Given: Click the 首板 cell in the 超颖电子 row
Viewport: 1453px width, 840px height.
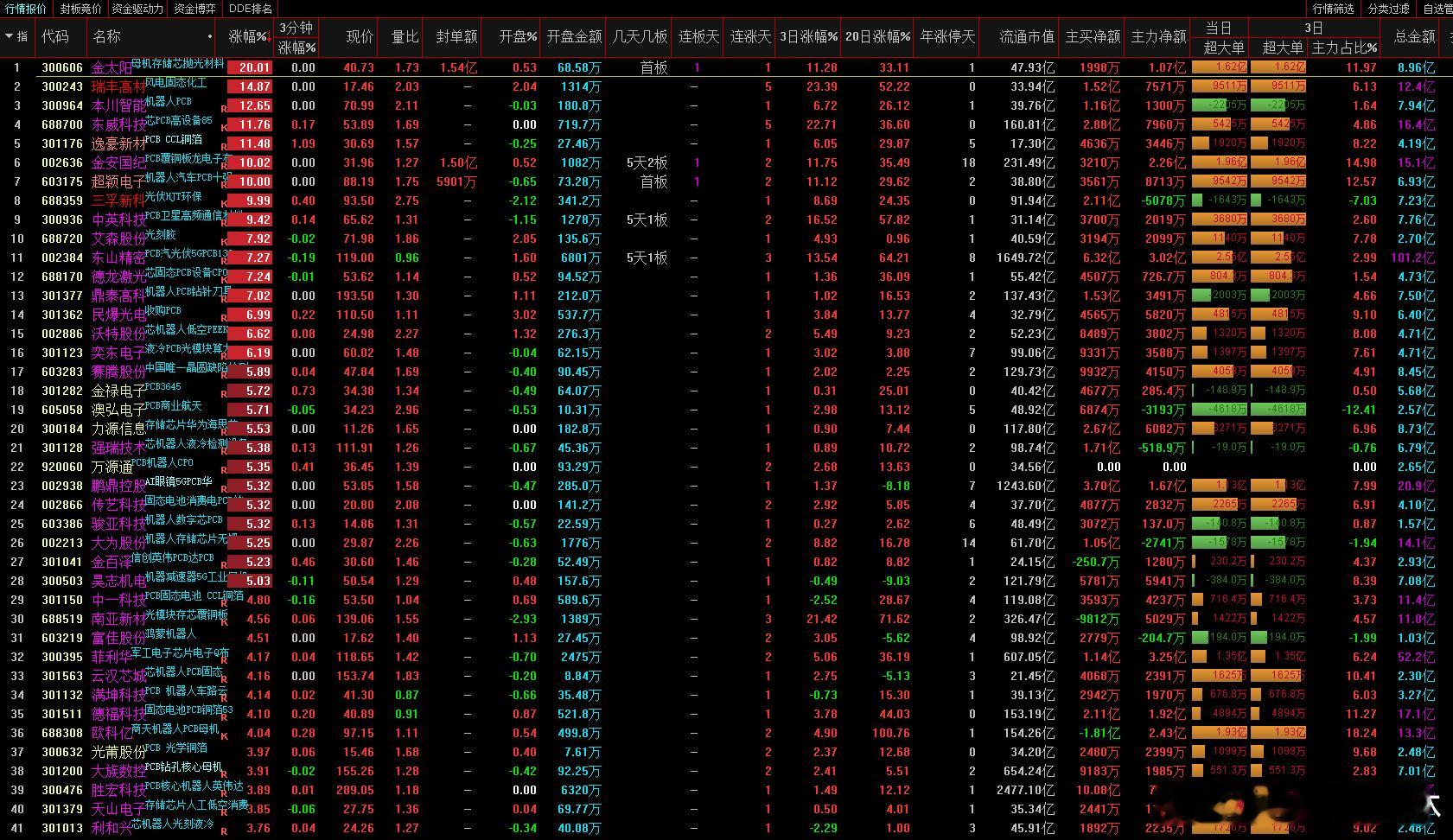Looking at the screenshot, I should [x=654, y=181].
